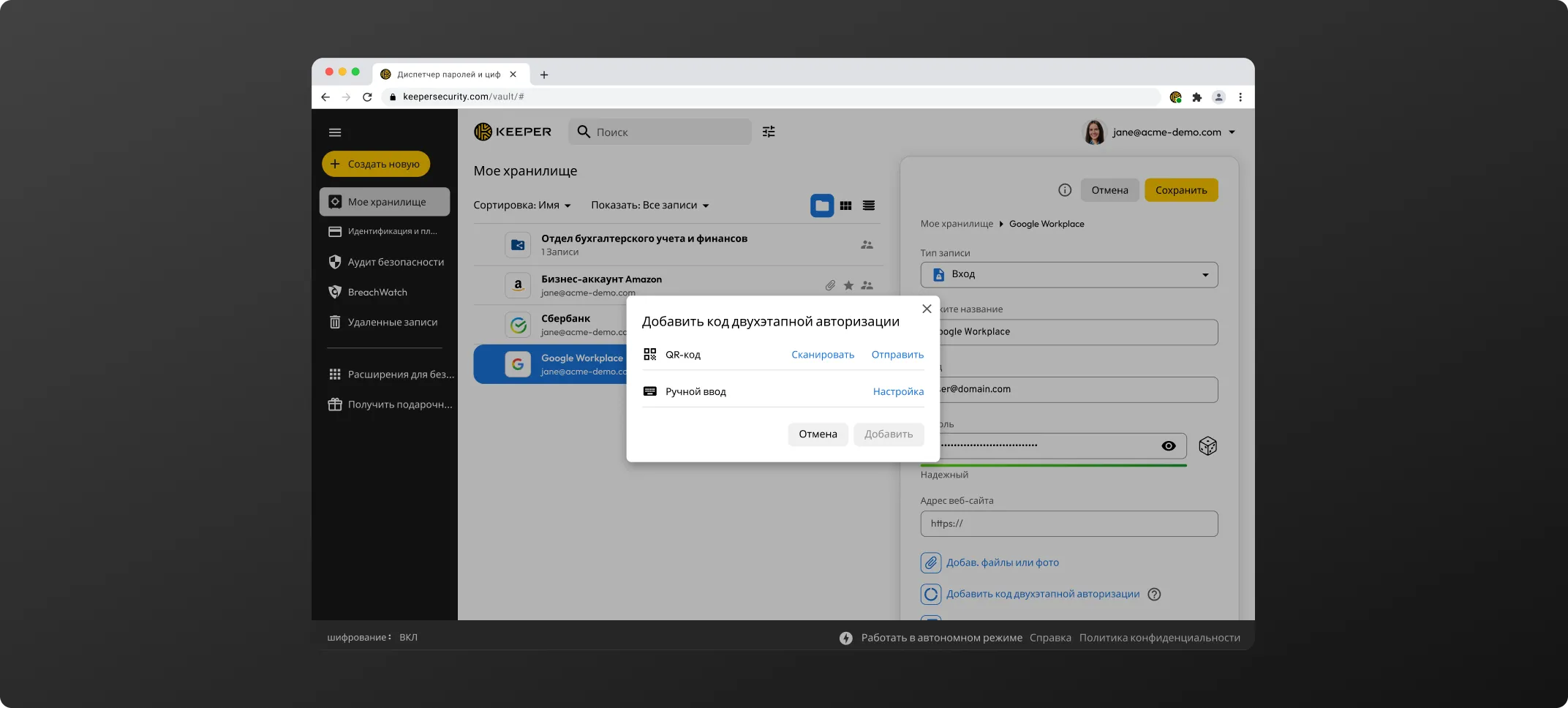This screenshot has width=1568, height=708.
Task: Switch to grid view icon
Action: (x=845, y=206)
